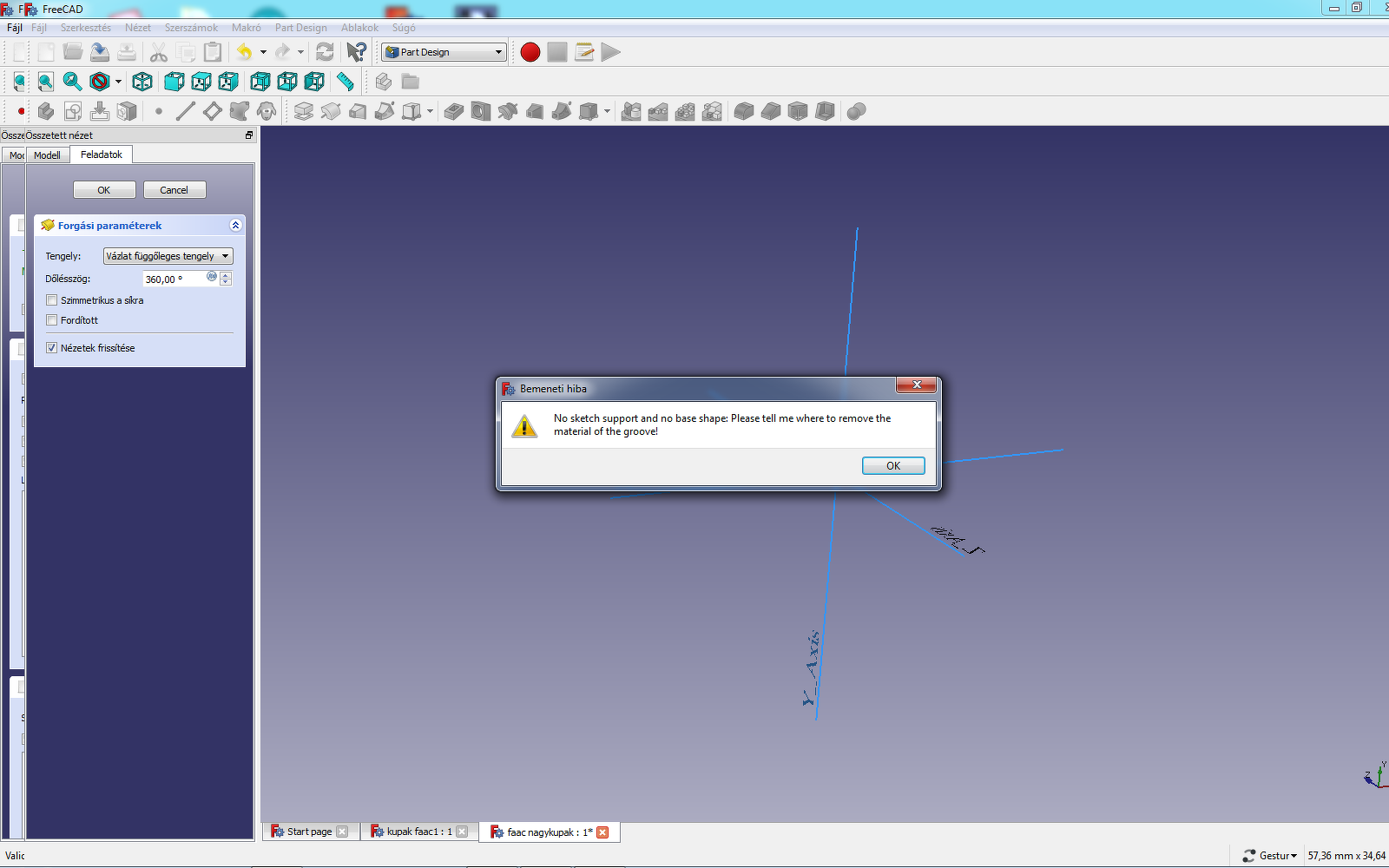Screen dimensions: 1389x868
Task: Select the Feladatok tab
Action: [x=102, y=155]
